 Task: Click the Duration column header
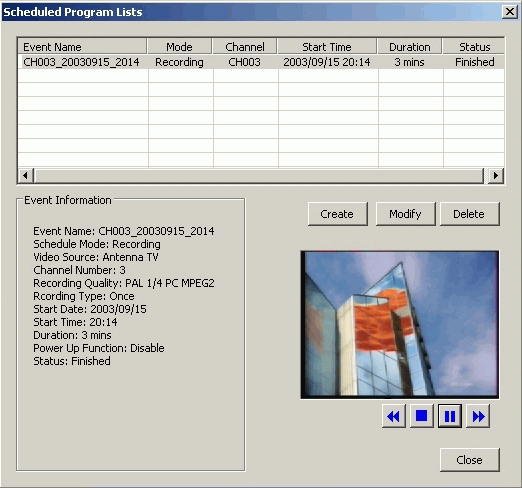pyautogui.click(x=410, y=47)
